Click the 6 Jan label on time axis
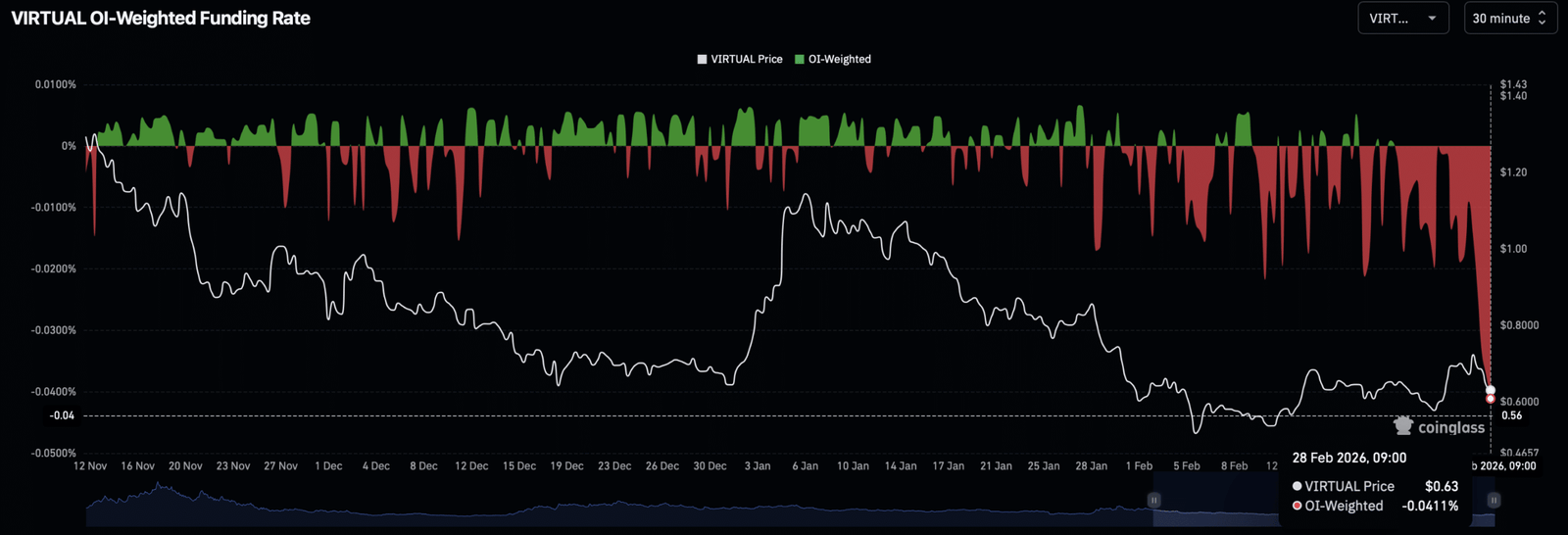The image size is (1568, 535). [x=805, y=466]
